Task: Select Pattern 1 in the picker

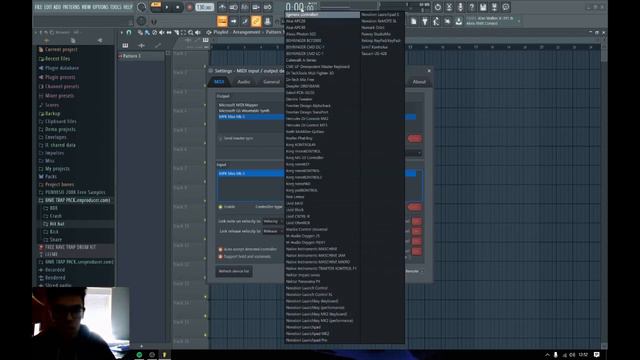Action: coord(141,56)
